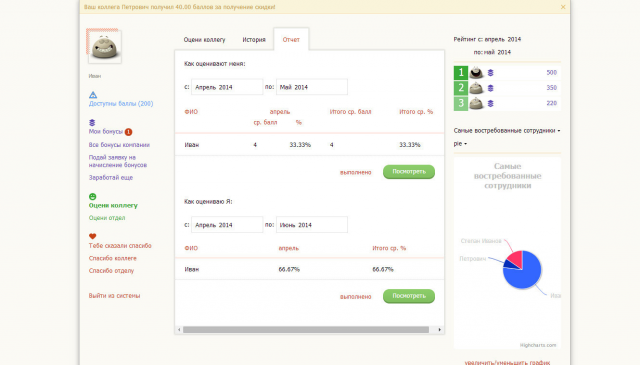Screen dimensions: 640x365
Task: Expand the pie chart type dropdown
Action: 460,144
